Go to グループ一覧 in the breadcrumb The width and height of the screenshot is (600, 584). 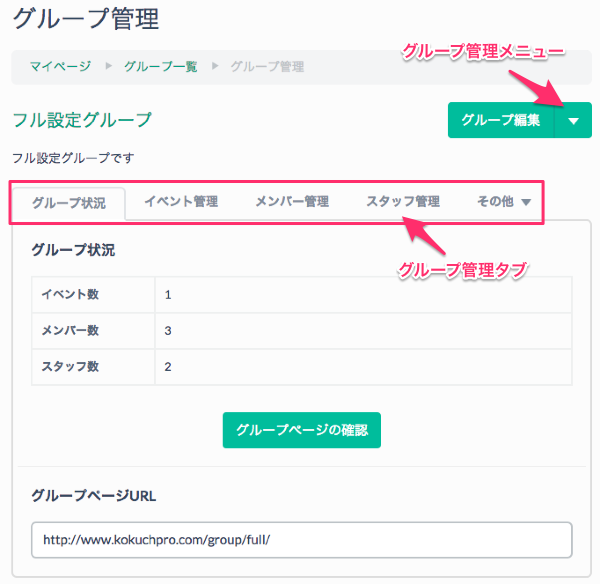click(x=160, y=67)
